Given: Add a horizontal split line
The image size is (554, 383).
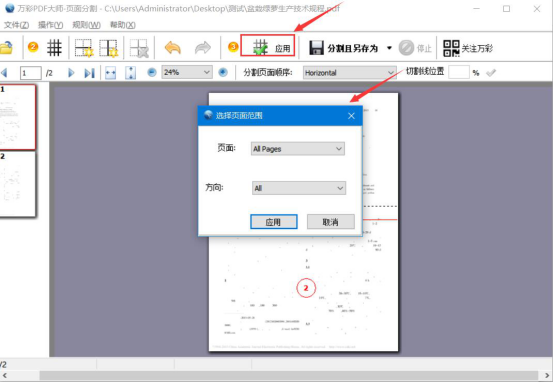Looking at the screenshot, I should 84,48.
